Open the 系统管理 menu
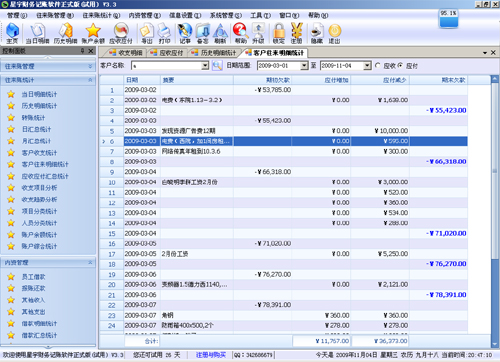This screenshot has height=362, width=500. pos(226,15)
